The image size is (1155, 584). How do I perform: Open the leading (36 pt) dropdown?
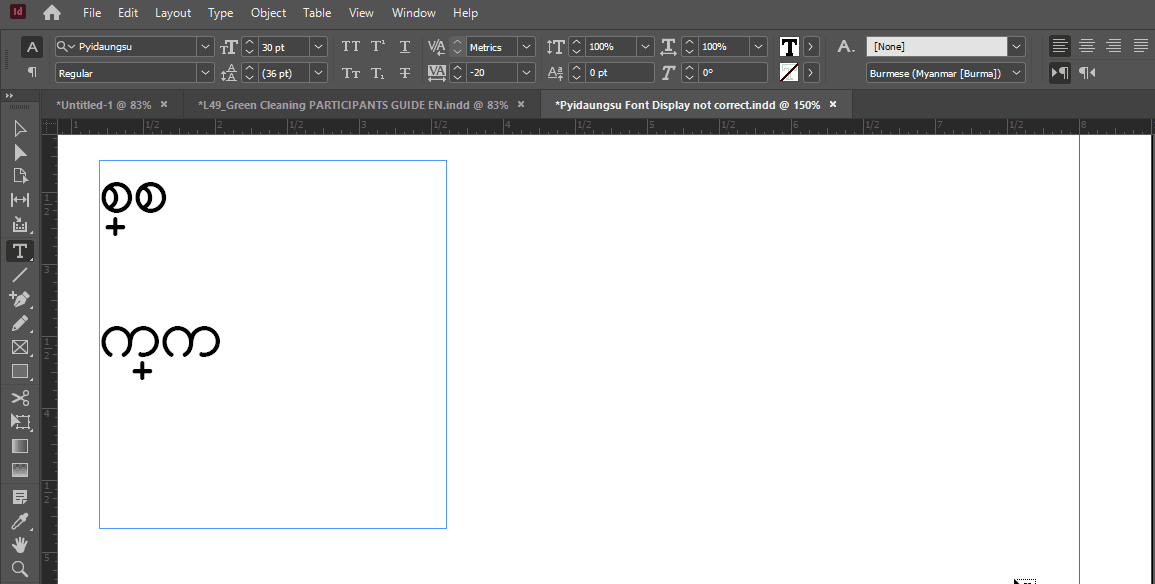[x=318, y=73]
